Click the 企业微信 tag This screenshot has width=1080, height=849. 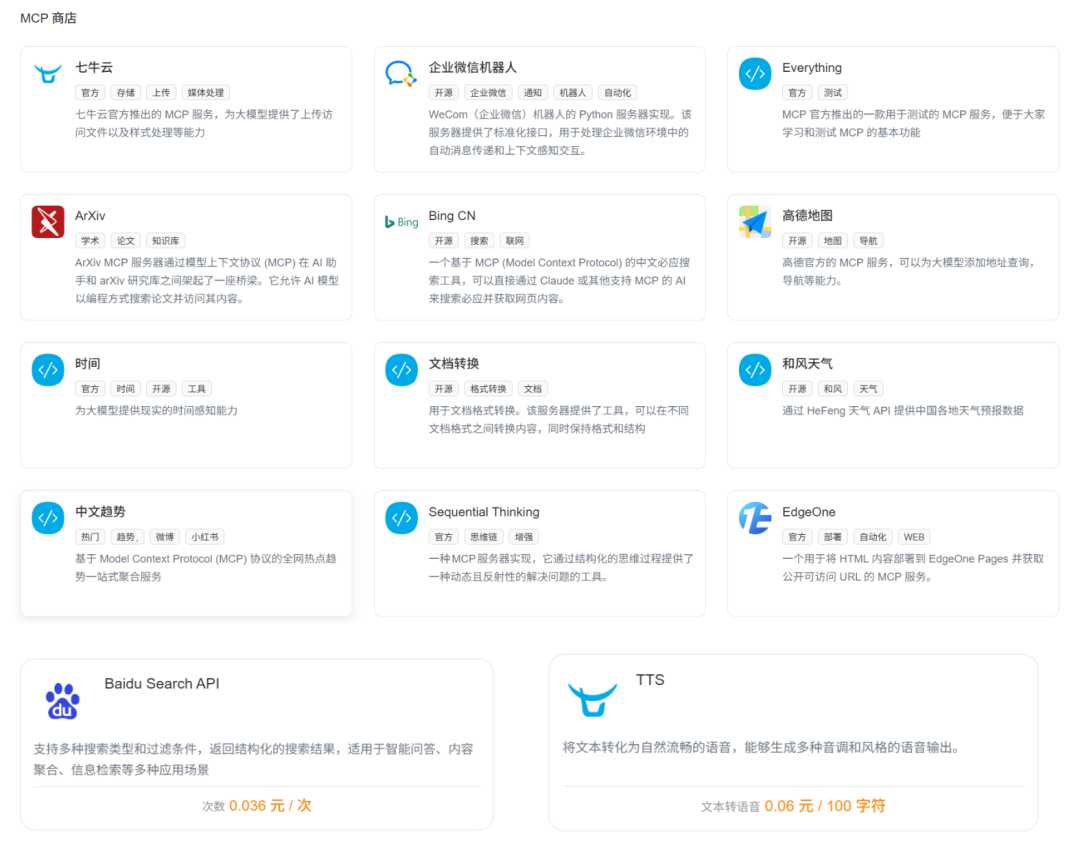(488, 93)
